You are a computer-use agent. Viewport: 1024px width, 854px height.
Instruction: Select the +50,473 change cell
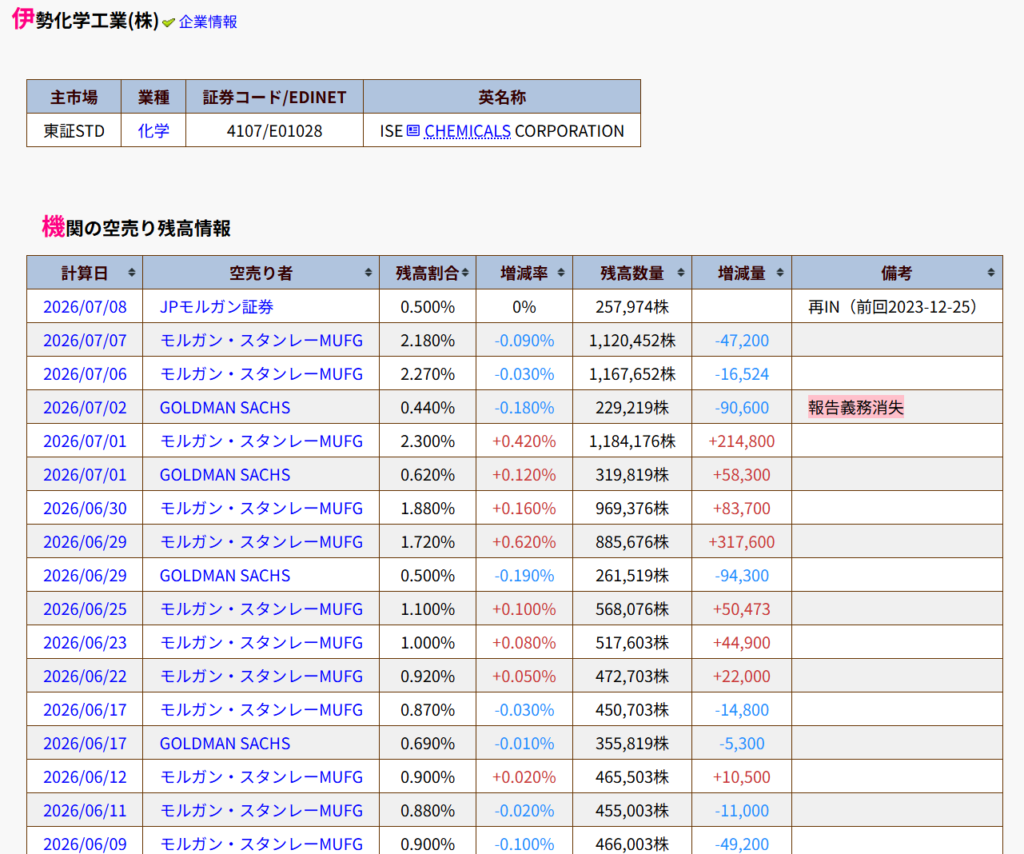(741, 609)
